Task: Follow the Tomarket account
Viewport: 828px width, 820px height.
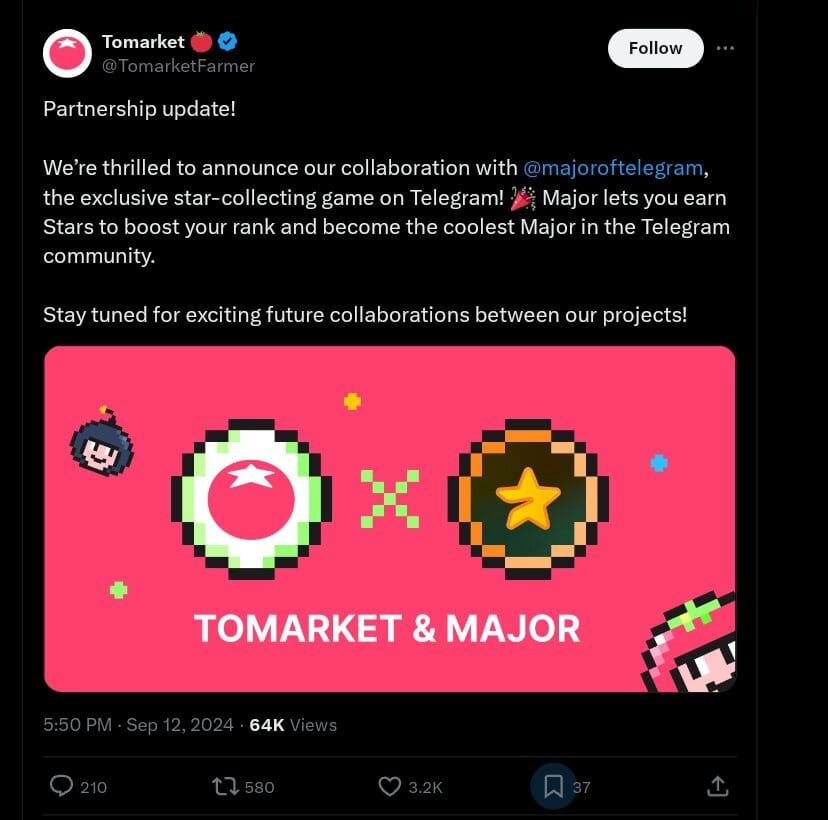Action: point(655,48)
